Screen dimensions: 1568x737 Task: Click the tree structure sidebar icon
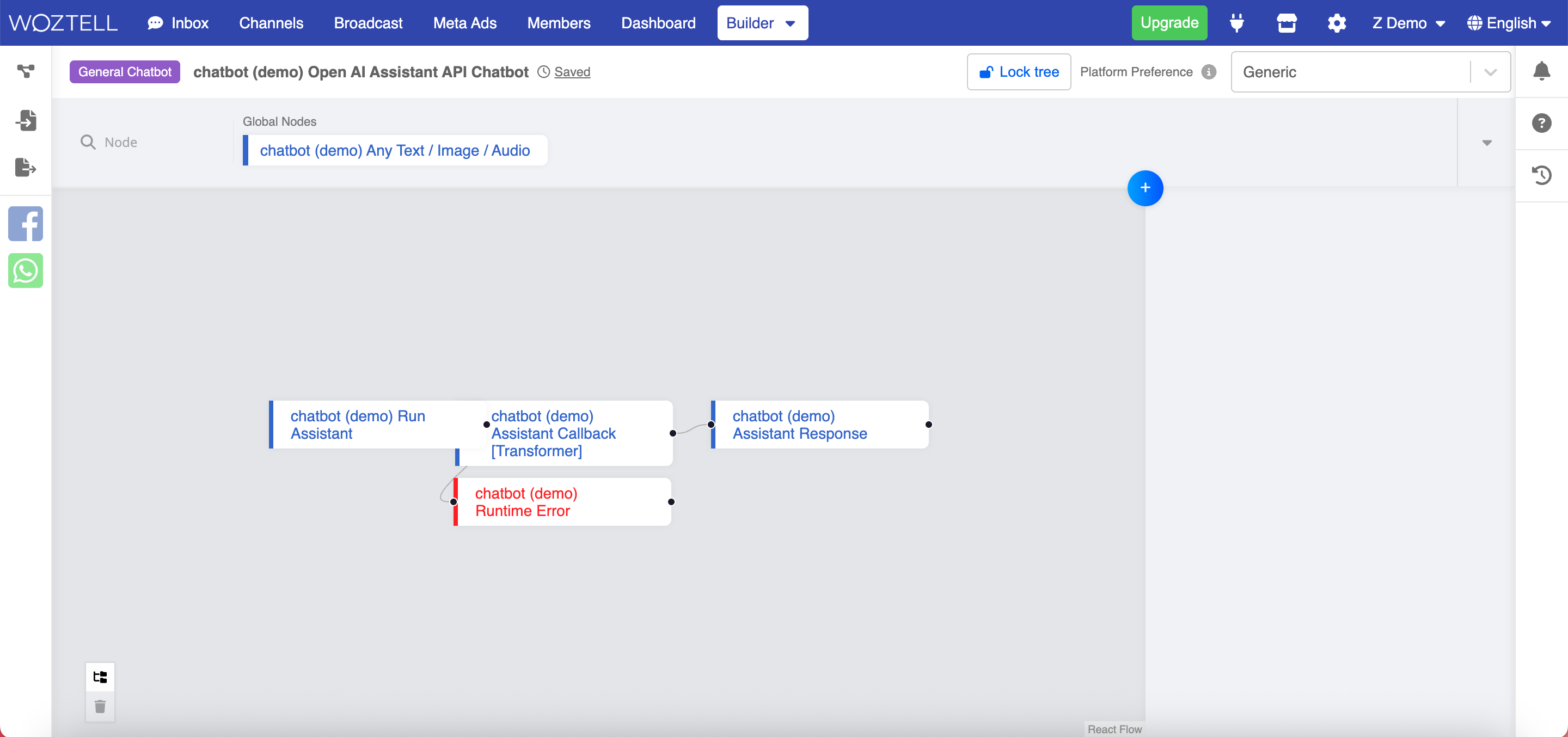pyautogui.click(x=26, y=71)
